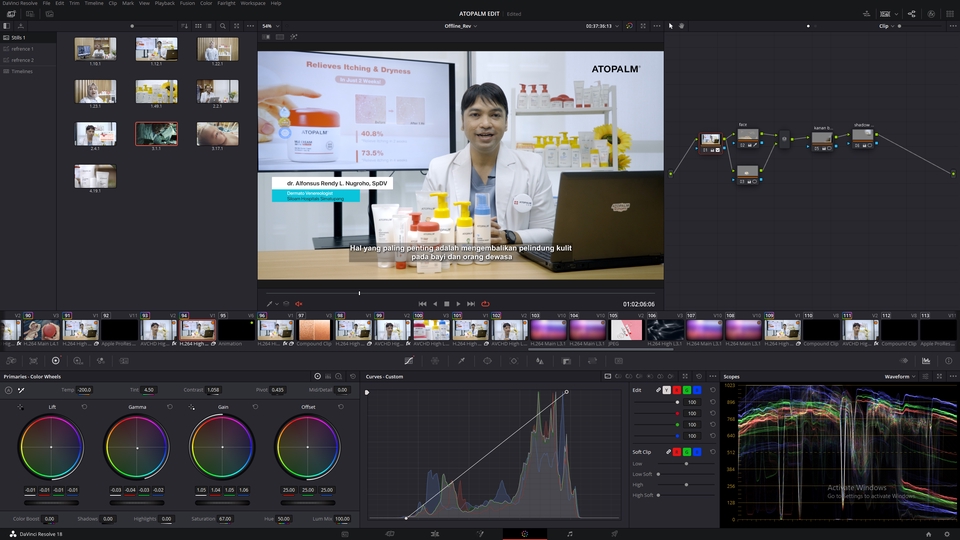This screenshot has width=960, height=540.
Task: Open the Timeline menu
Action: 94,3
